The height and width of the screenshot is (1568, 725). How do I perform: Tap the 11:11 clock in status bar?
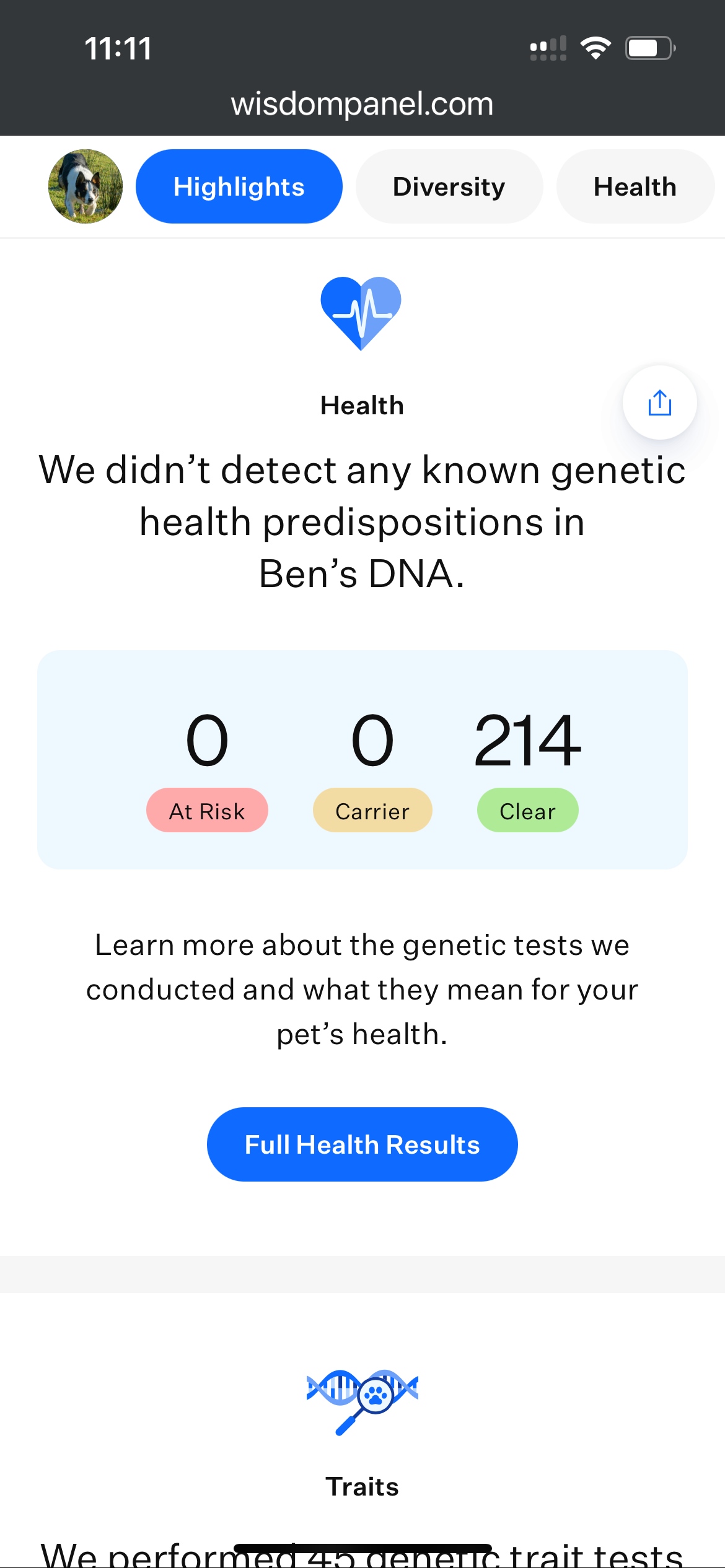[118, 48]
